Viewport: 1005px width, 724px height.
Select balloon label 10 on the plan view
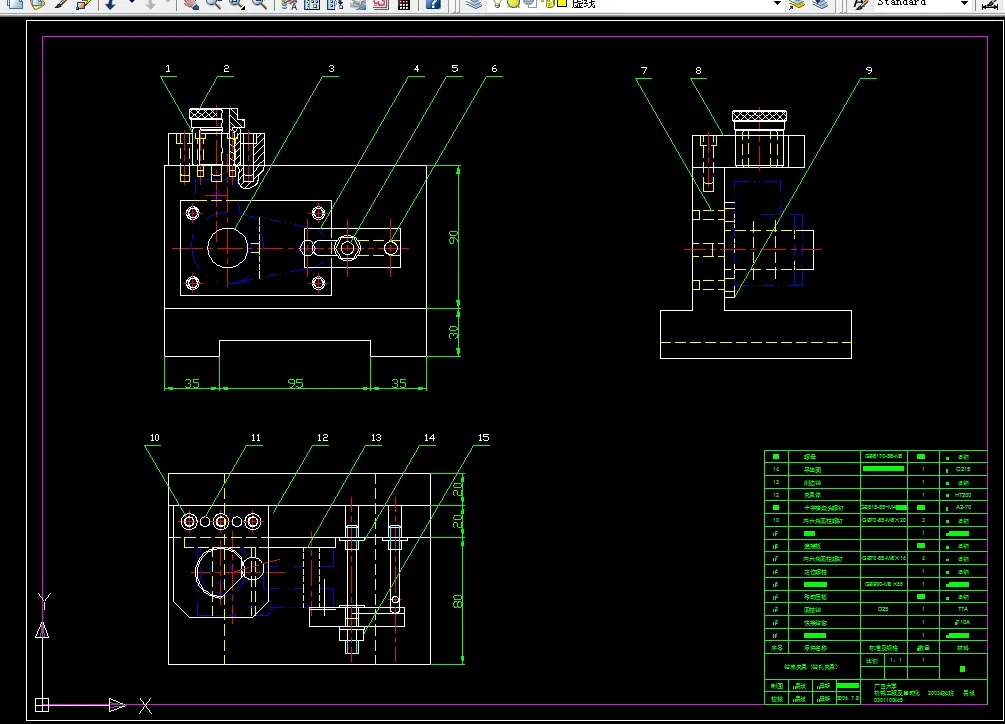154,438
